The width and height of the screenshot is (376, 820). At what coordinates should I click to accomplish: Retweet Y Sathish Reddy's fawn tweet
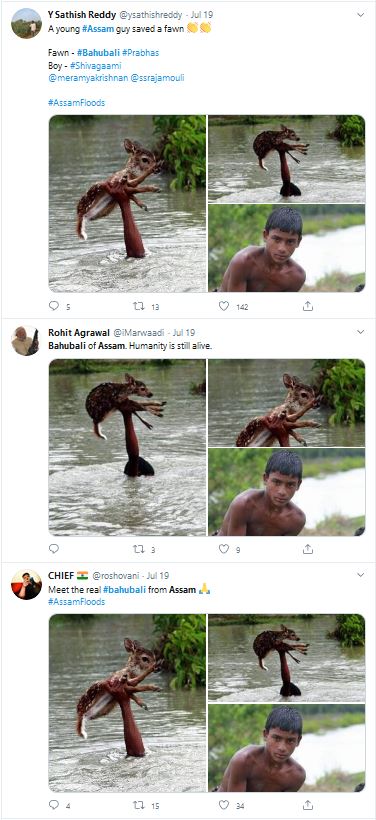point(139,306)
